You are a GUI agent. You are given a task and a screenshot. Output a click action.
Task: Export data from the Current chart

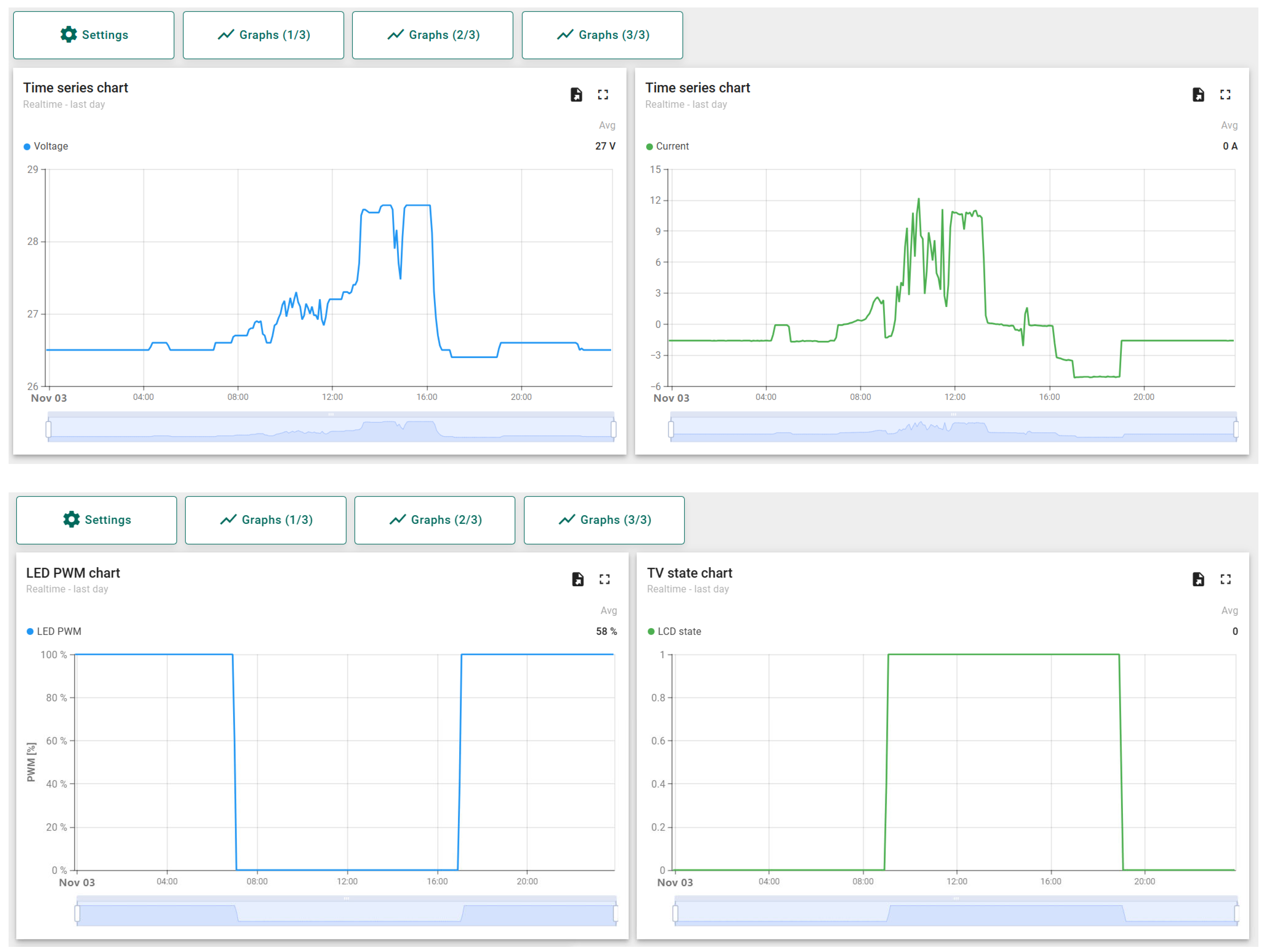coord(1198,95)
